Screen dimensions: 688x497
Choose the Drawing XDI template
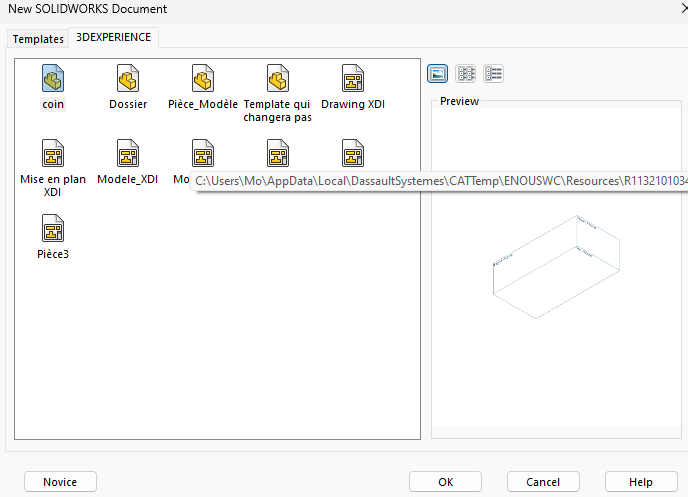[353, 78]
